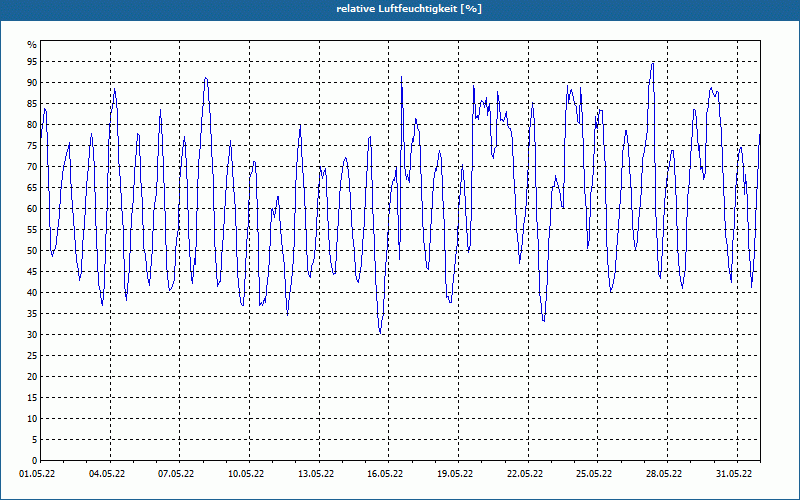Click the y-axis value 25
Viewport: 800px width, 500px height.
pos(32,356)
